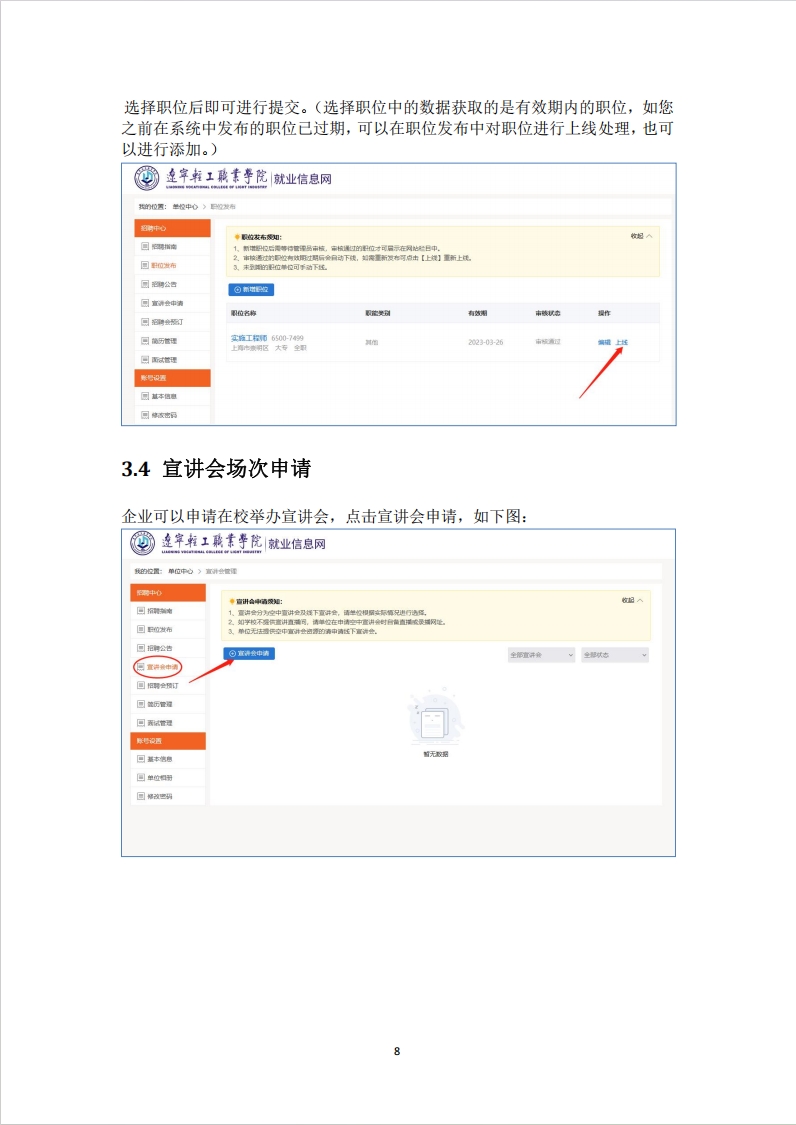This screenshot has height=1125, width=796.
Task: Click the 职能类别 column header
Action: [x=378, y=314]
